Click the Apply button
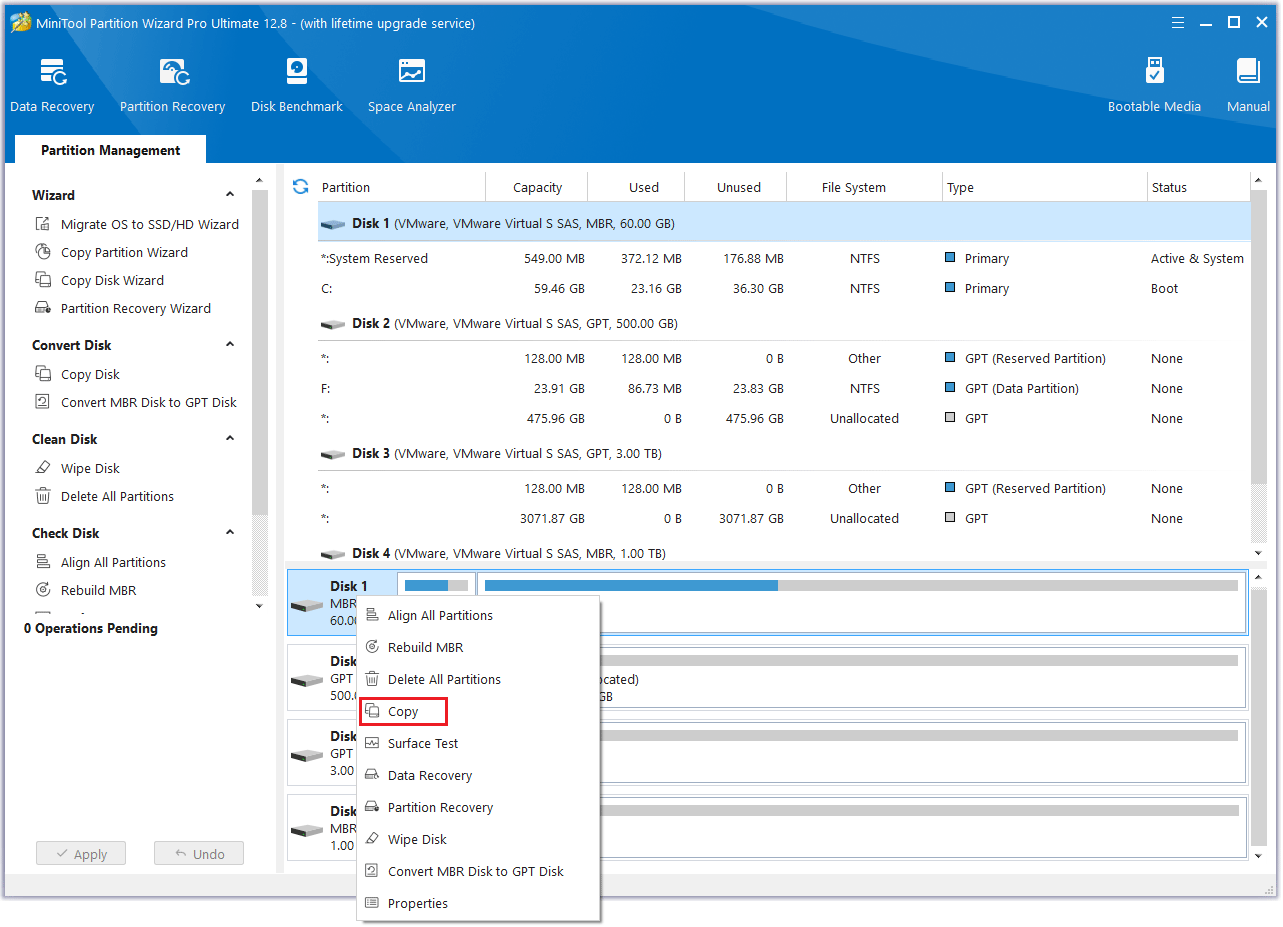Image resolution: width=1283 pixels, height=927 pixels. [x=80, y=854]
